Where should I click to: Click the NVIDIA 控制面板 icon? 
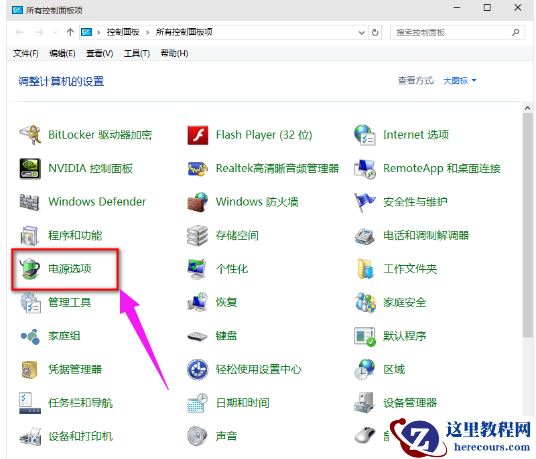[30, 168]
